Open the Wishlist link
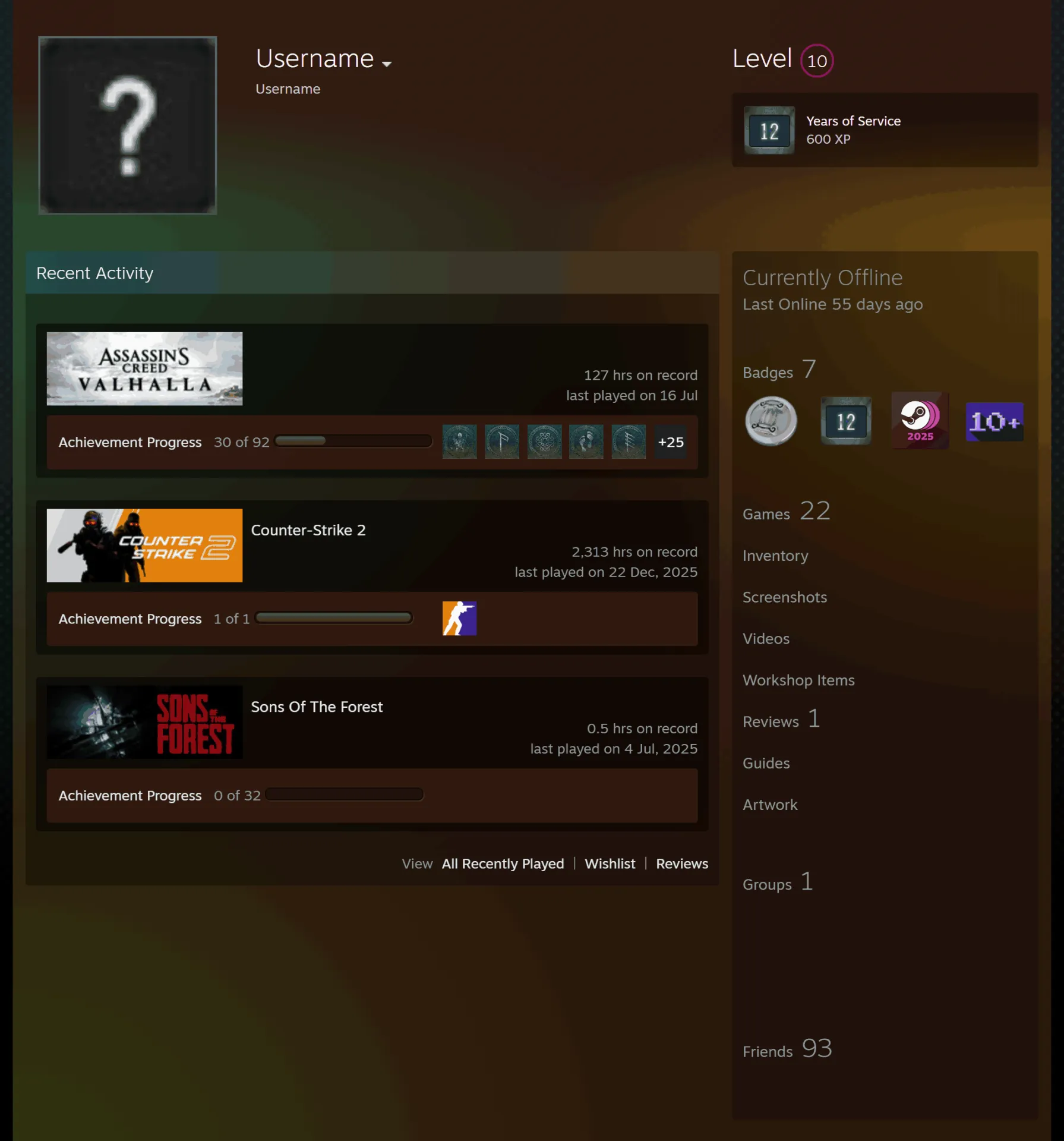Screen dimensions: 1064x1141 (610, 863)
